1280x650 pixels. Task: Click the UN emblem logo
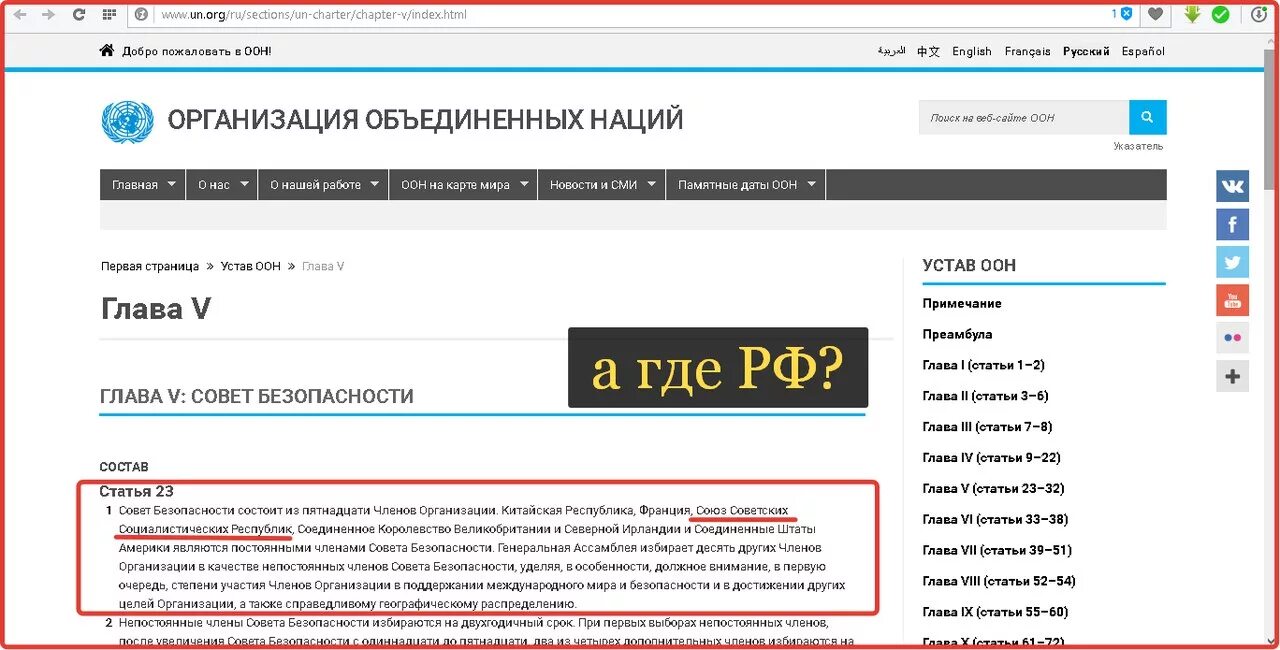click(126, 121)
